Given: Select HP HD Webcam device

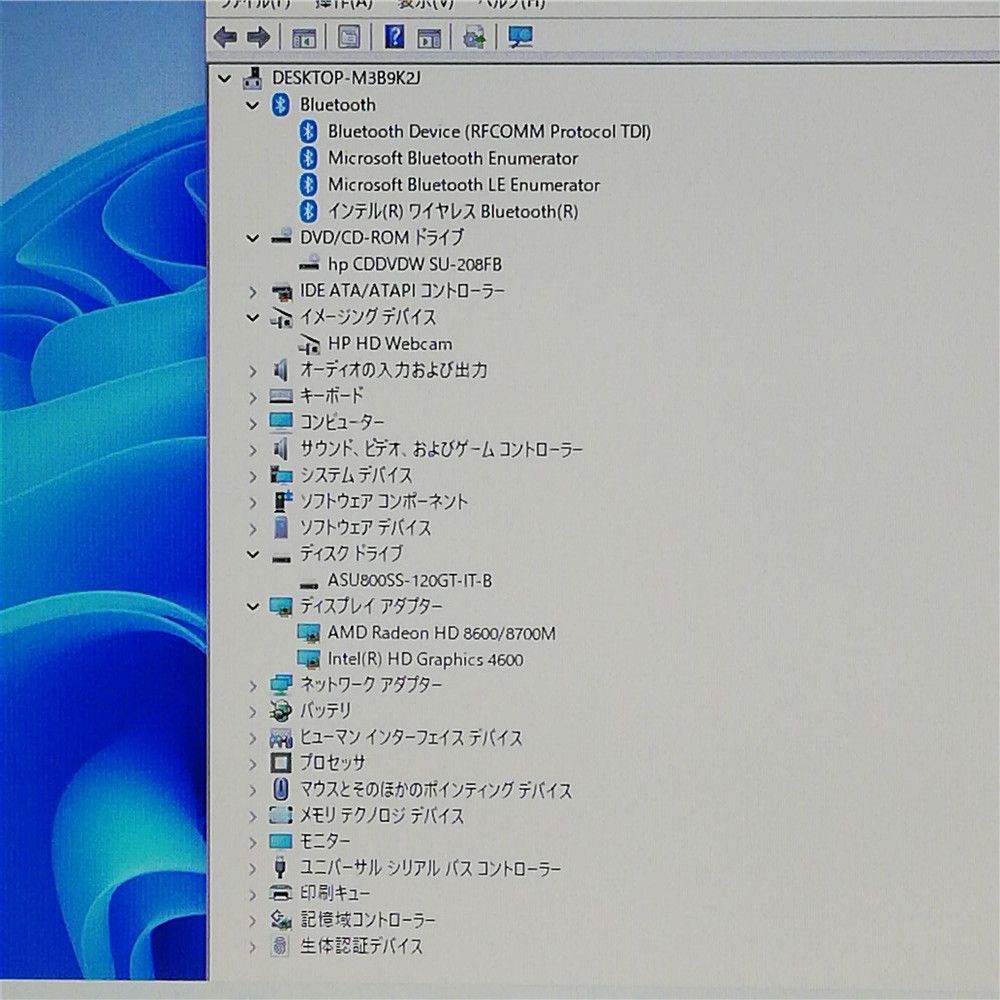Looking at the screenshot, I should (390, 344).
